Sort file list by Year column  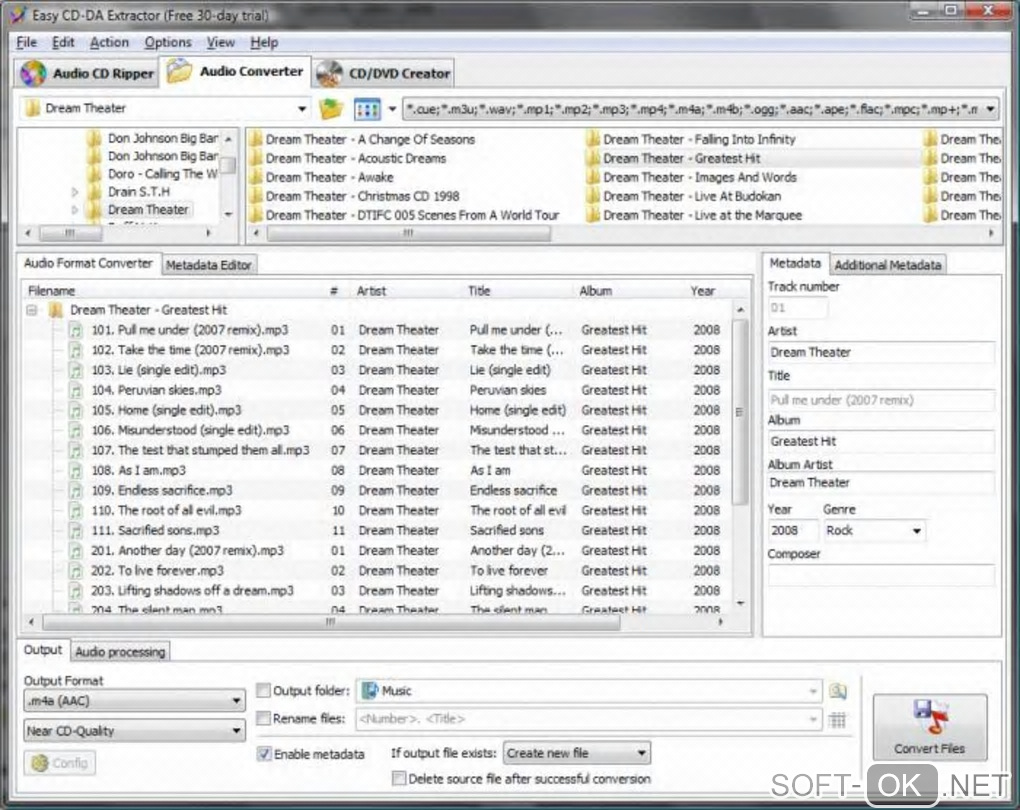tap(703, 291)
